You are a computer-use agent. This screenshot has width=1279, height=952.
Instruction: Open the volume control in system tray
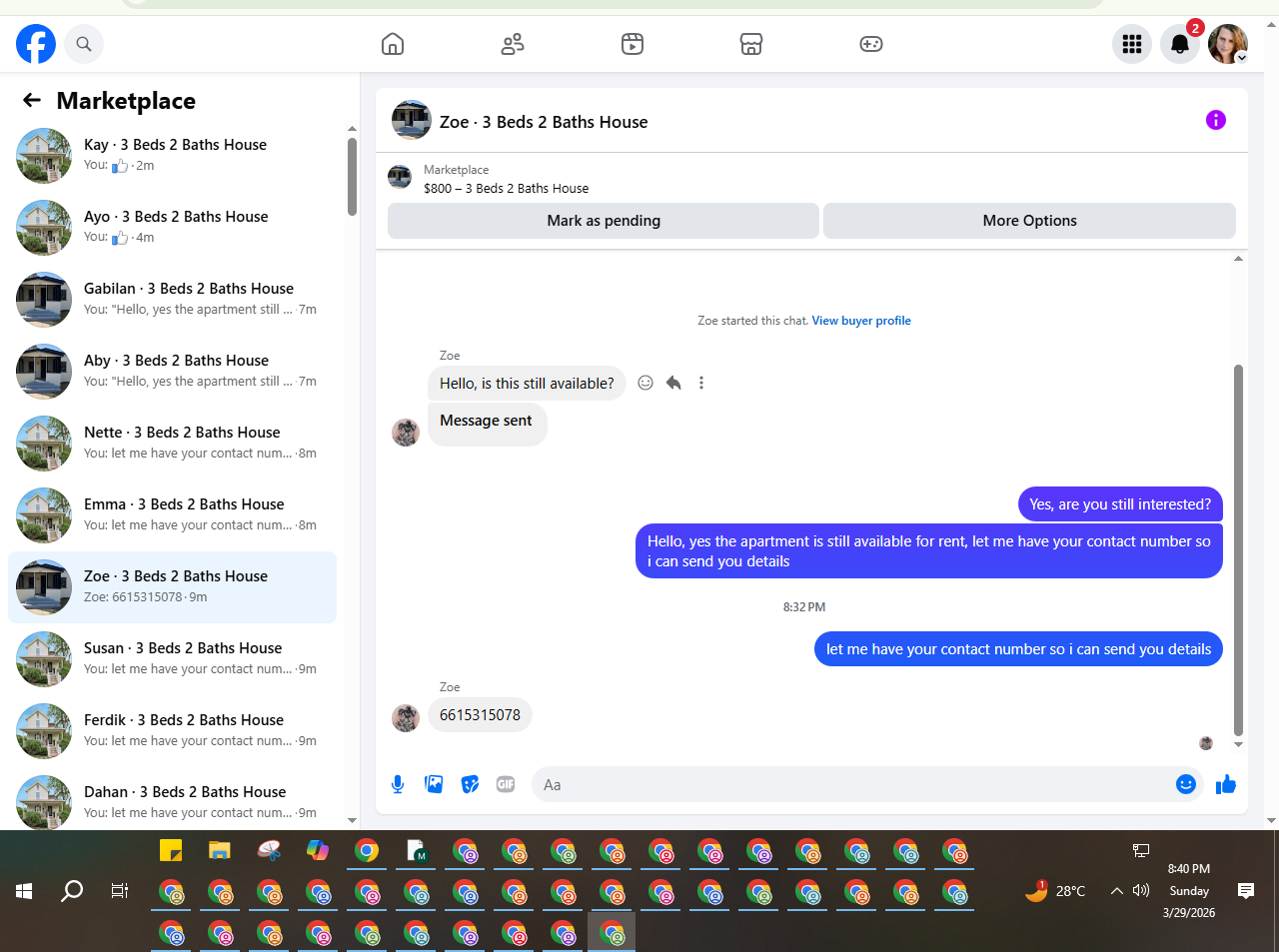pos(1141,890)
